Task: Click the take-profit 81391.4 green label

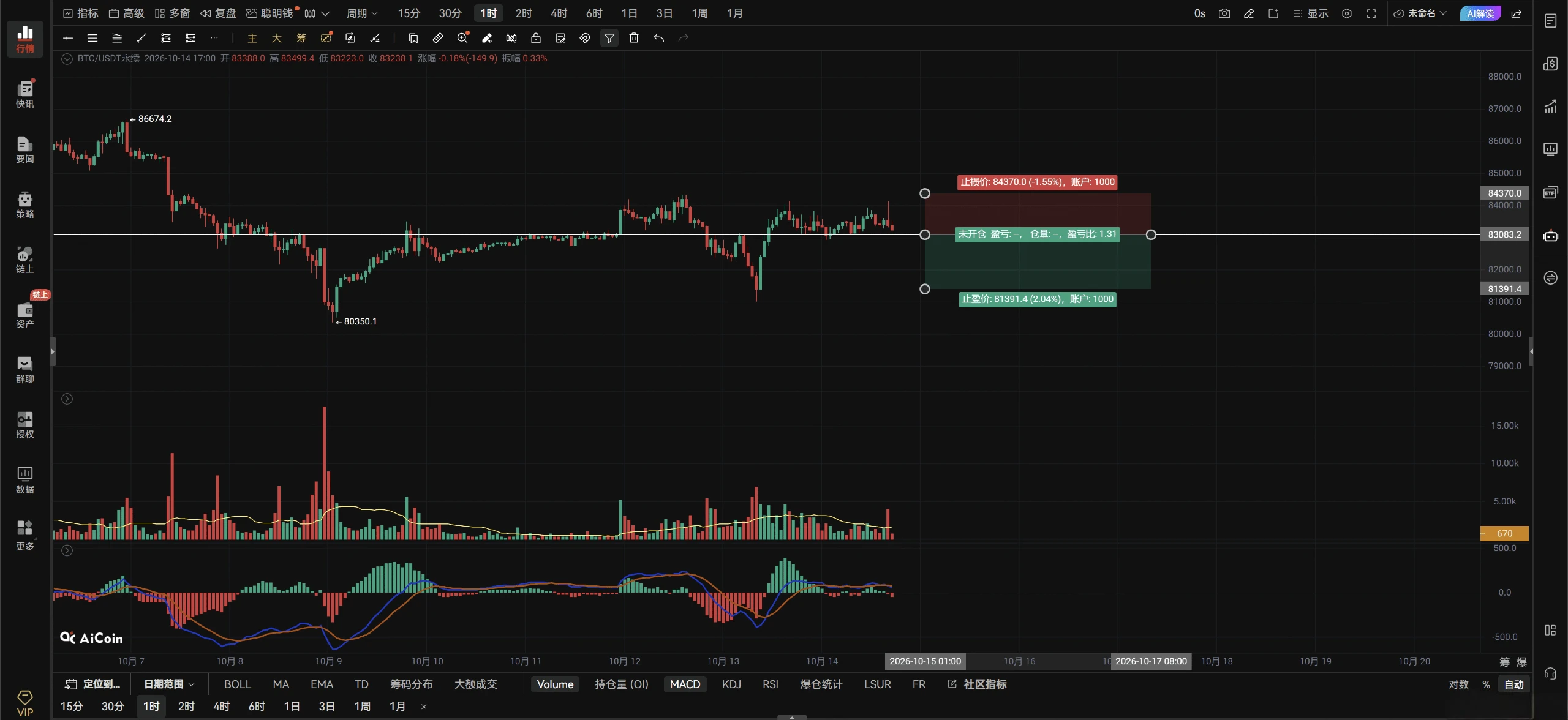Action: pos(1038,299)
